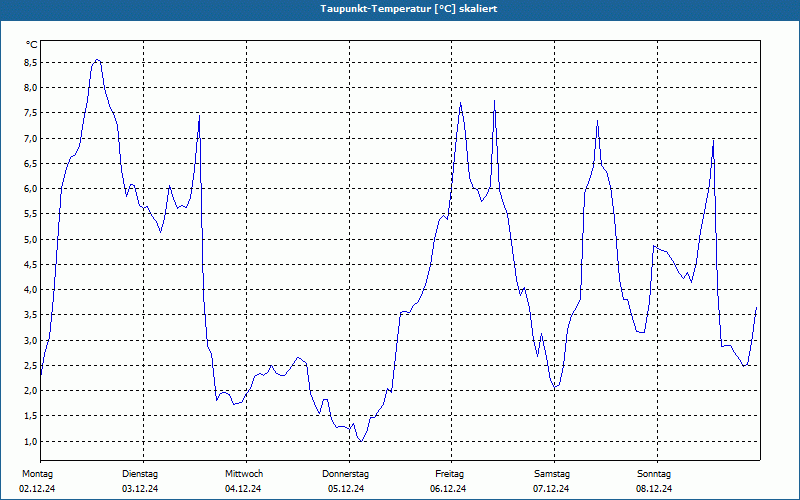Viewport: 800px width, 500px height.
Task: Select the 7,5 axis value
Action: point(32,113)
